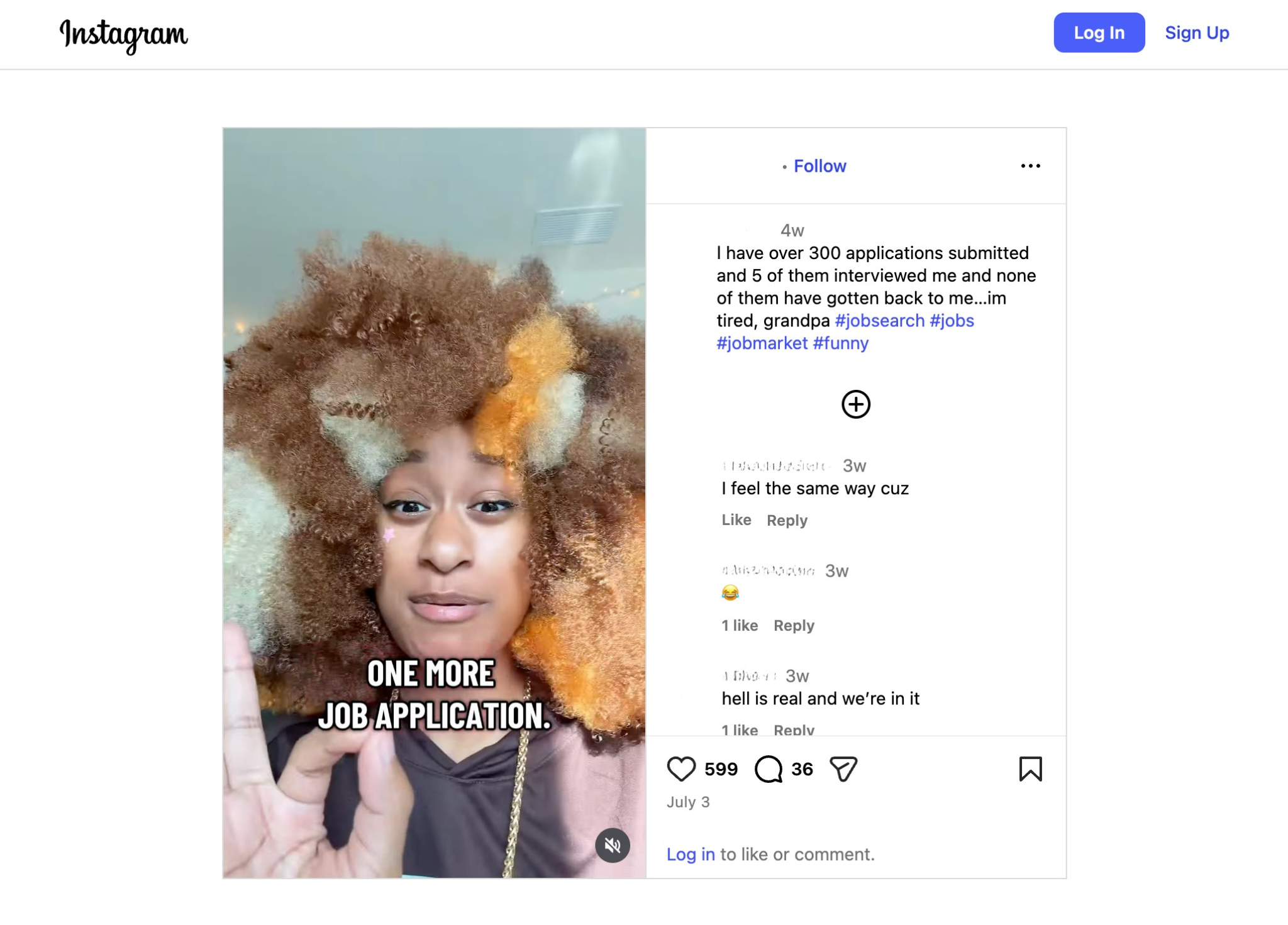Click the Log In button

[x=1099, y=33]
